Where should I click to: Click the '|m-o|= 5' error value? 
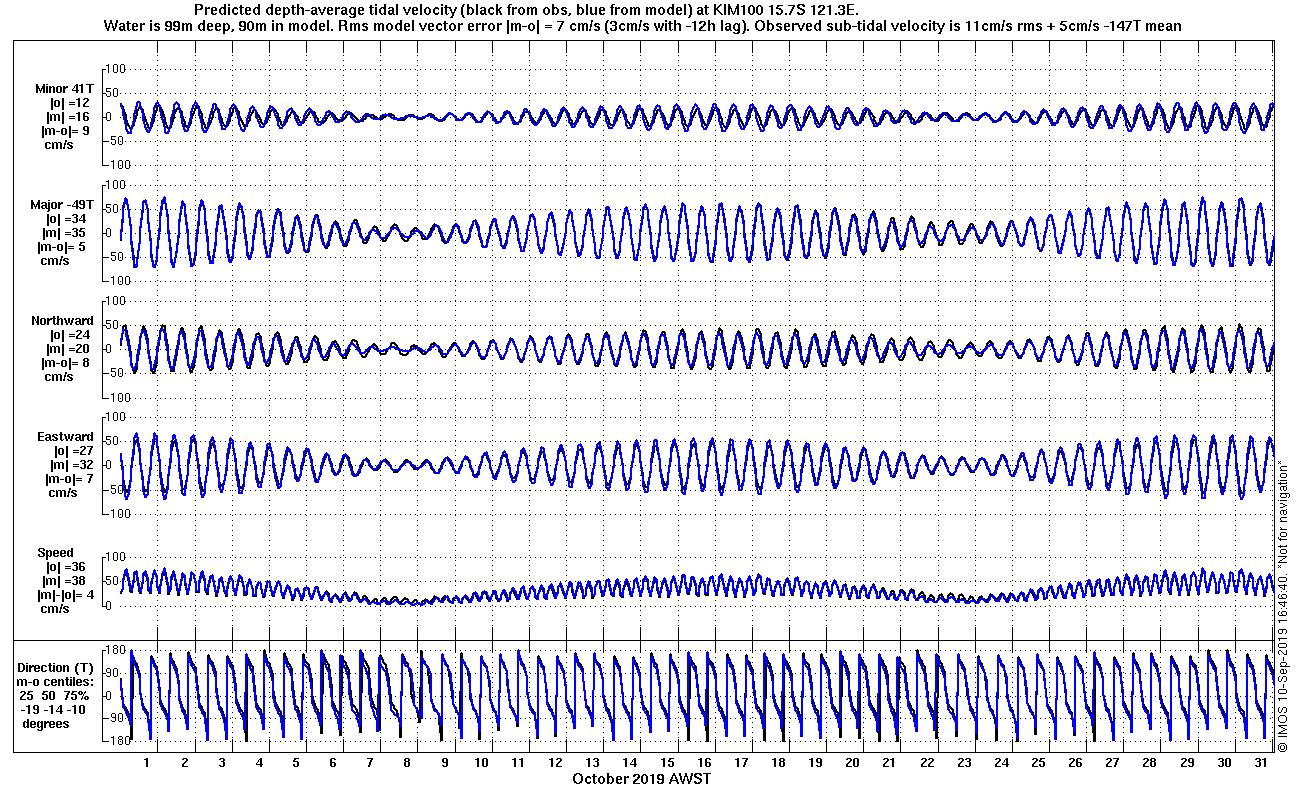[66, 247]
